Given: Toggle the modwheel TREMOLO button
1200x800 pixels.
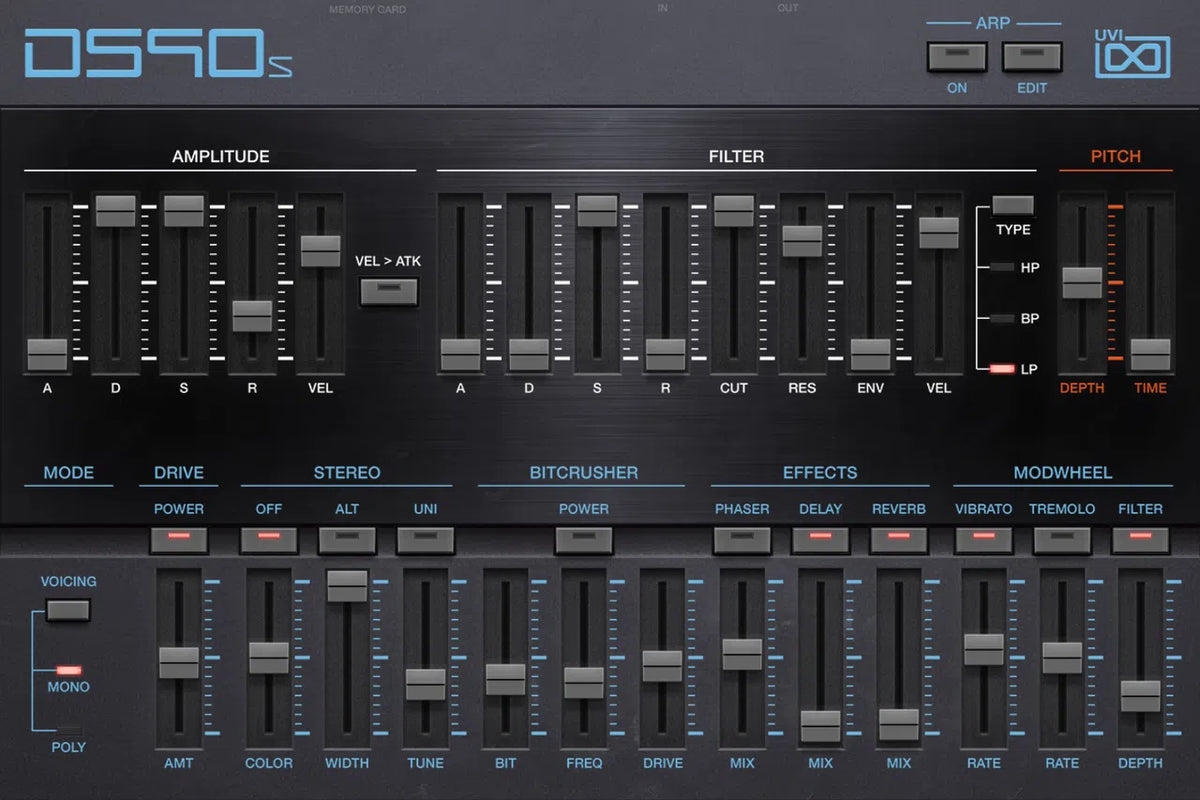Looking at the screenshot, I should [1062, 540].
